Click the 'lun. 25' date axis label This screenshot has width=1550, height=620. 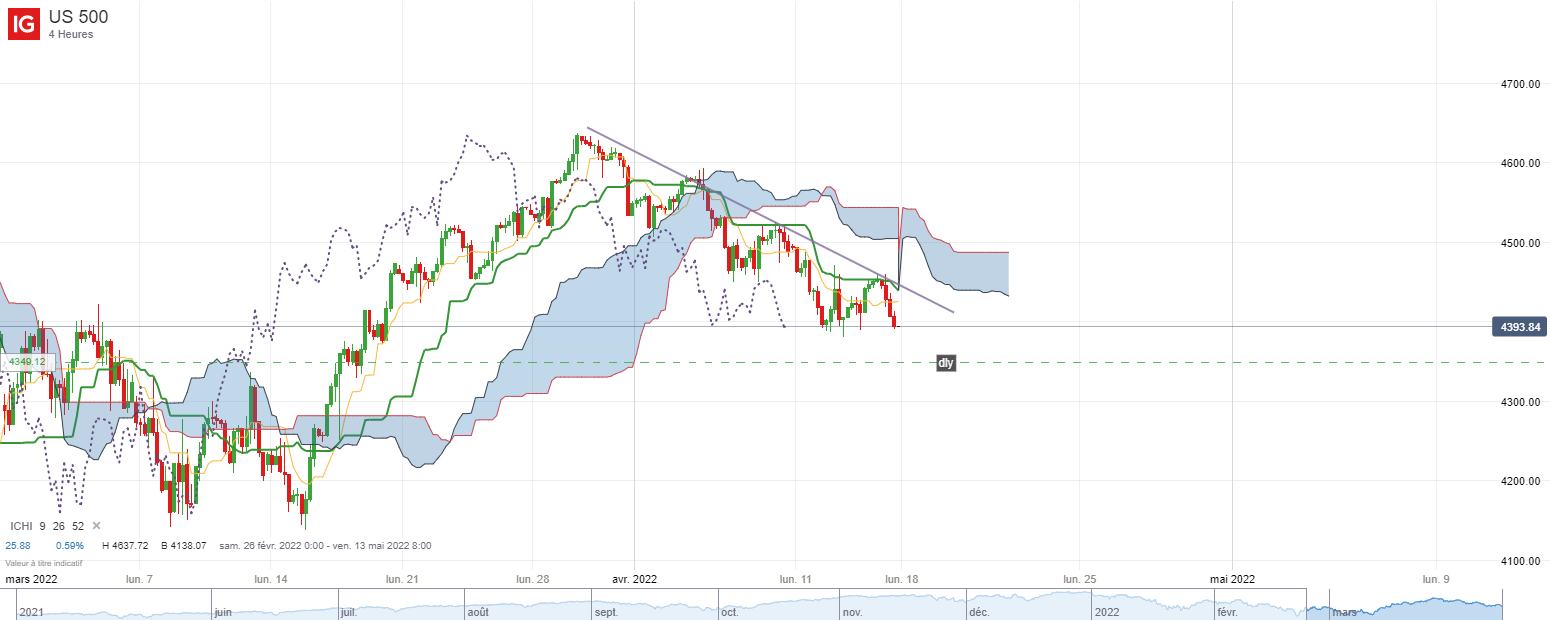[x=1080, y=579]
